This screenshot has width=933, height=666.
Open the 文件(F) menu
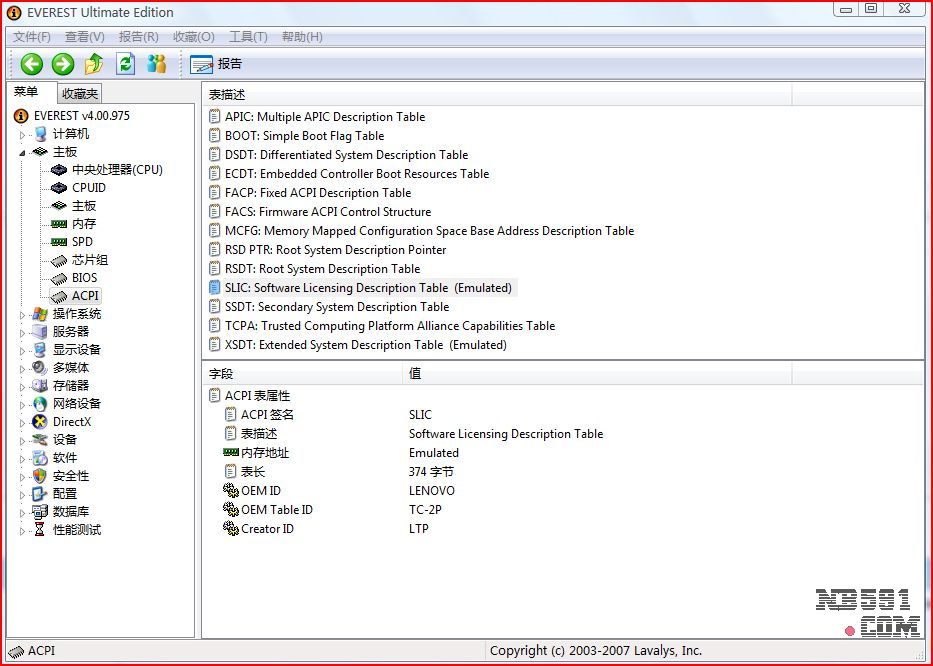32,37
